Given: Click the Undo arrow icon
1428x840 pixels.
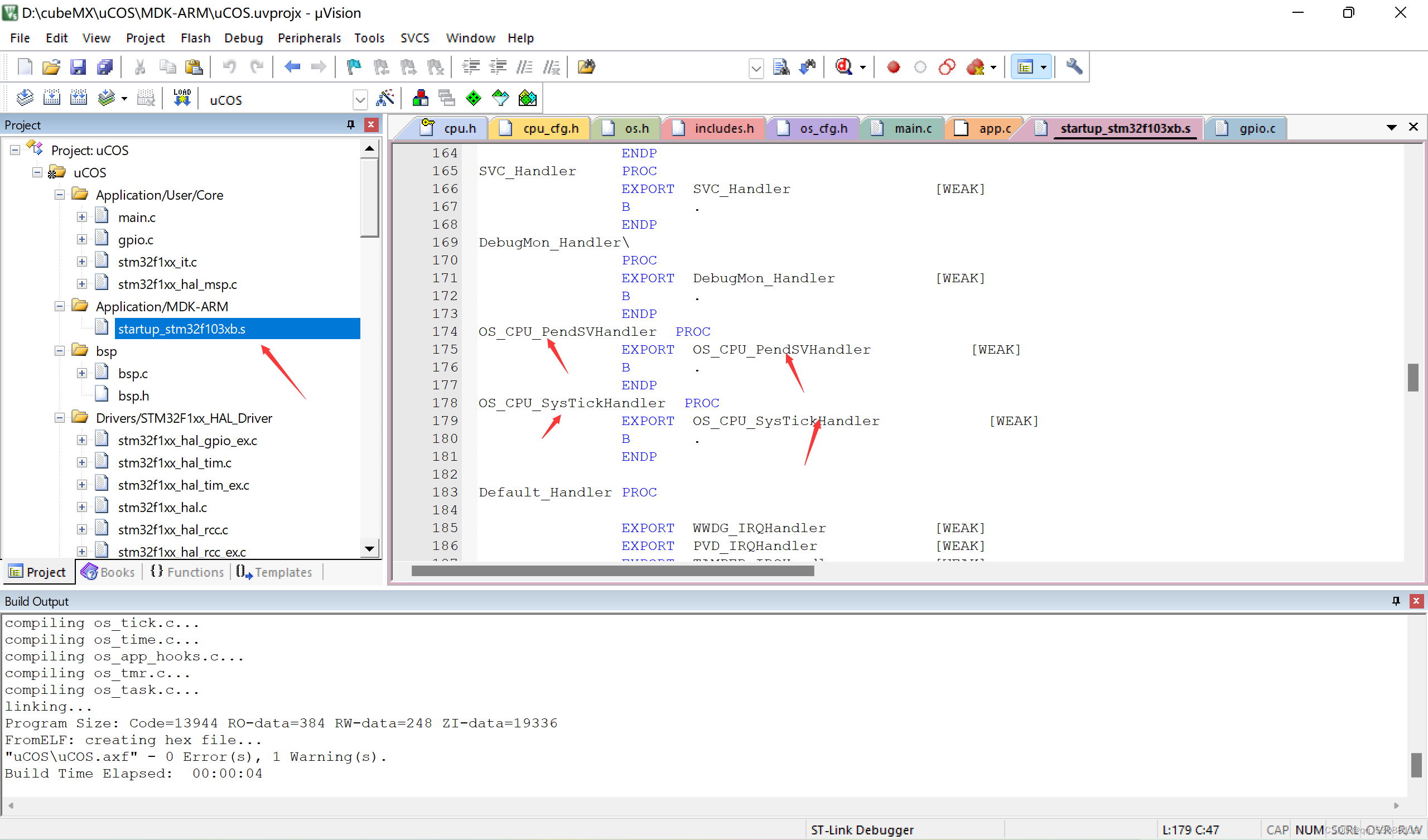Looking at the screenshot, I should coord(229,67).
